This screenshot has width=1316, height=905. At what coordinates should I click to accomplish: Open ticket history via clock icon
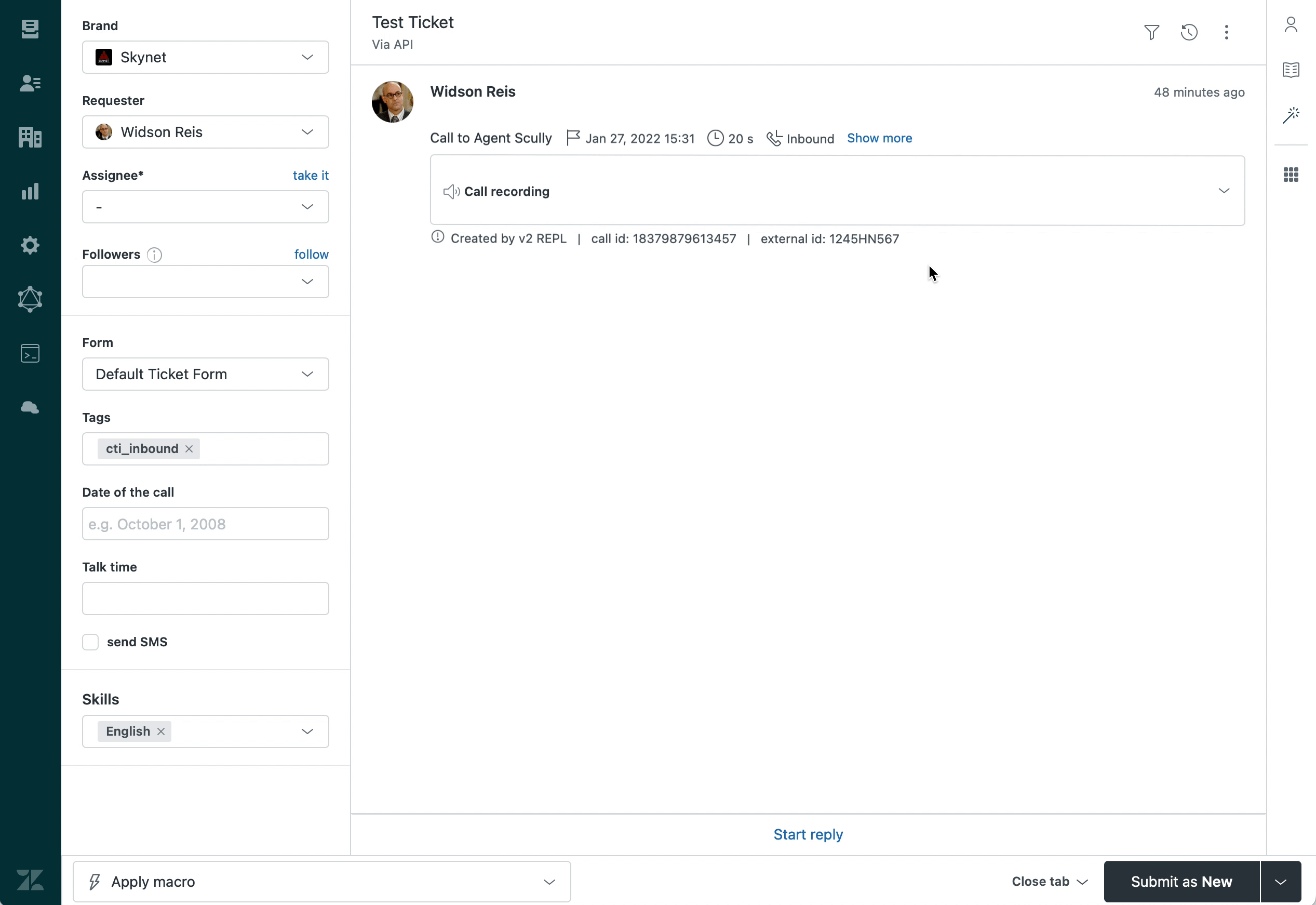click(1190, 31)
